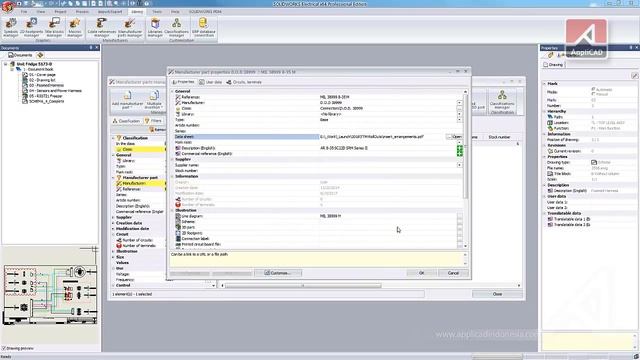Screen dimensions: 640x360
Task: Open the ERP database connection
Action: click(203, 27)
